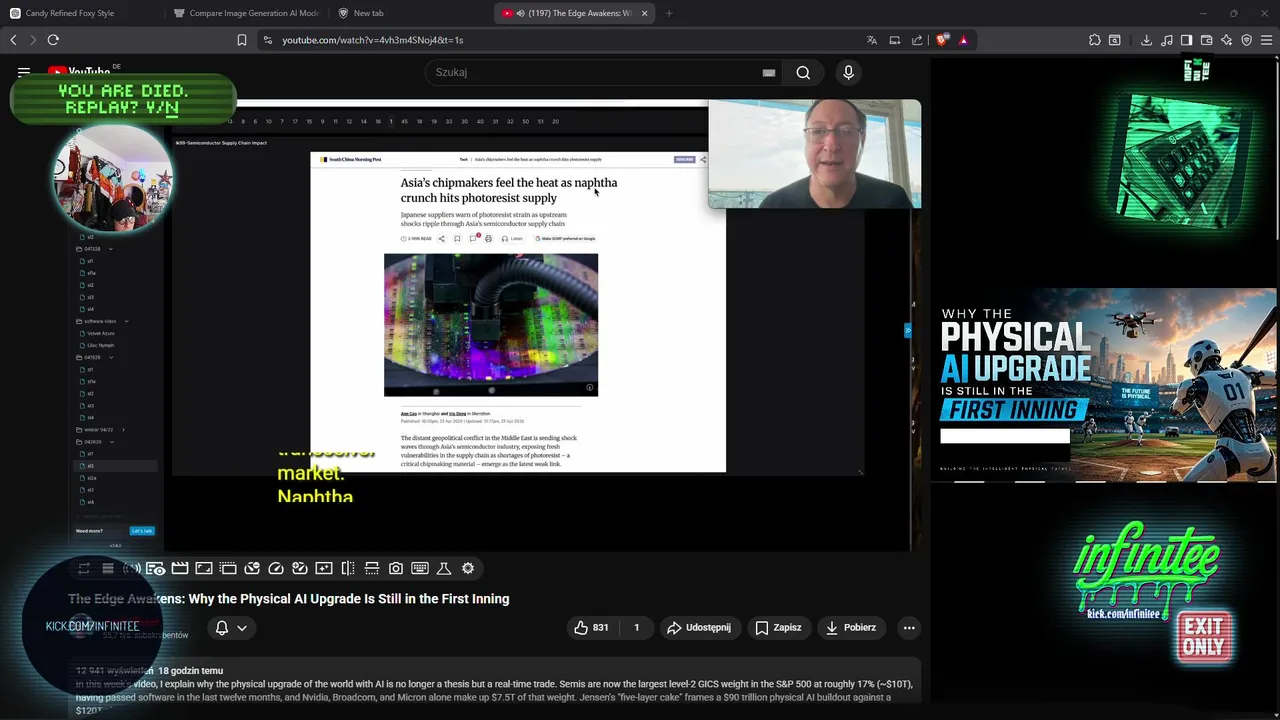Open the Brave Wallet icon
The width and height of the screenshot is (1280, 720).
point(1206,40)
